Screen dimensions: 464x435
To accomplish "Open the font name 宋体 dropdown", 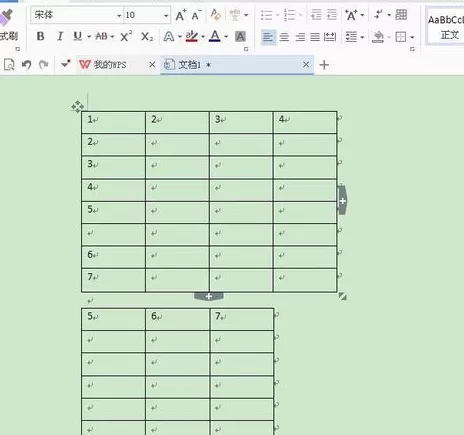I will click(119, 16).
